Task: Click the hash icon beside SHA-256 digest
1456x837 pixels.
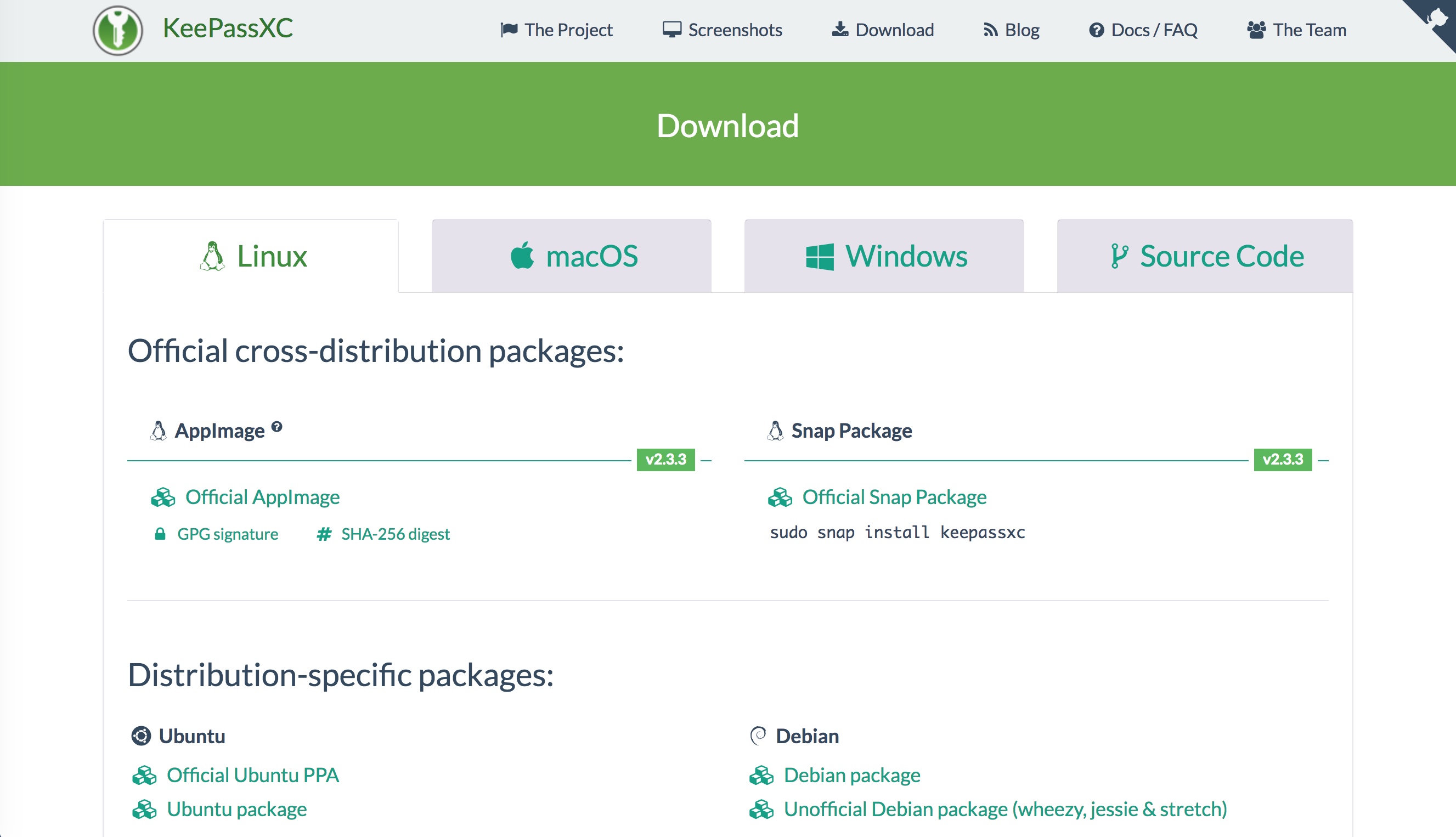Action: pos(324,534)
